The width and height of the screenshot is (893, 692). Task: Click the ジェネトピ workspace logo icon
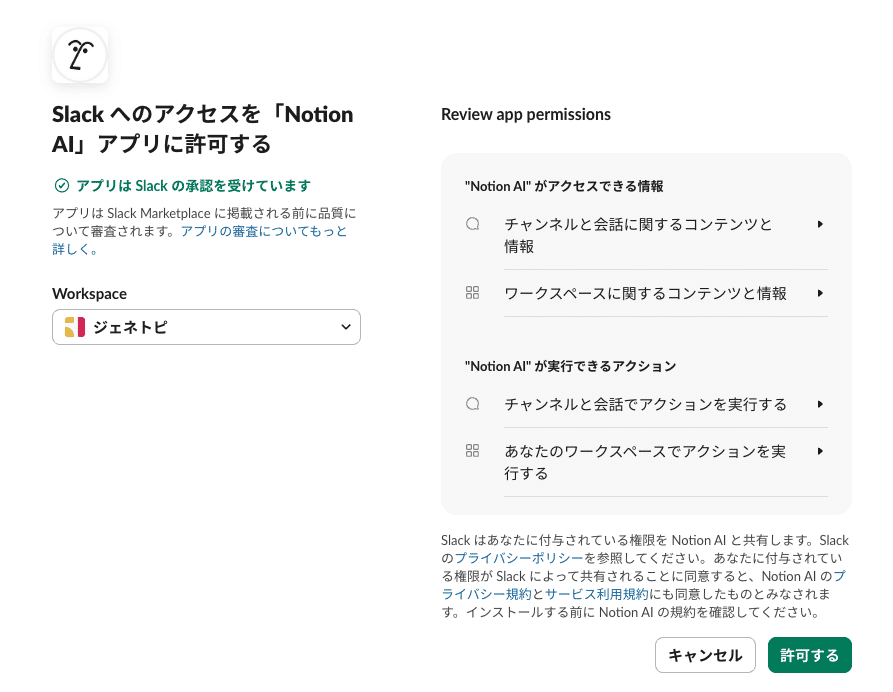point(74,327)
